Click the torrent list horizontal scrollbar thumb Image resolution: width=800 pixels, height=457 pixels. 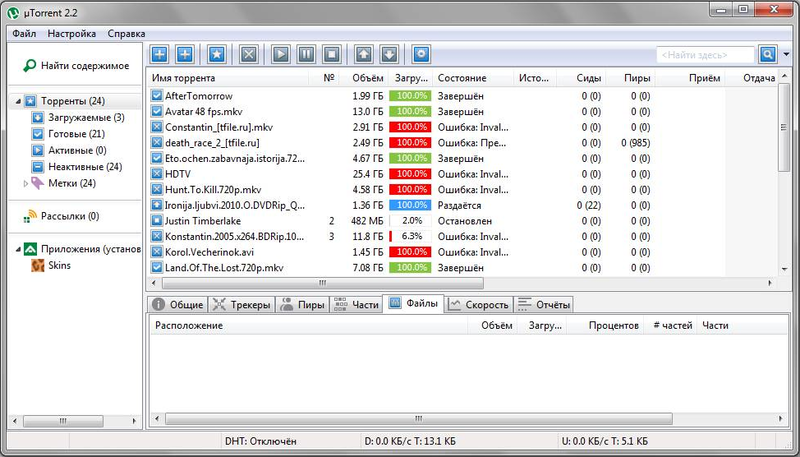click(322, 283)
